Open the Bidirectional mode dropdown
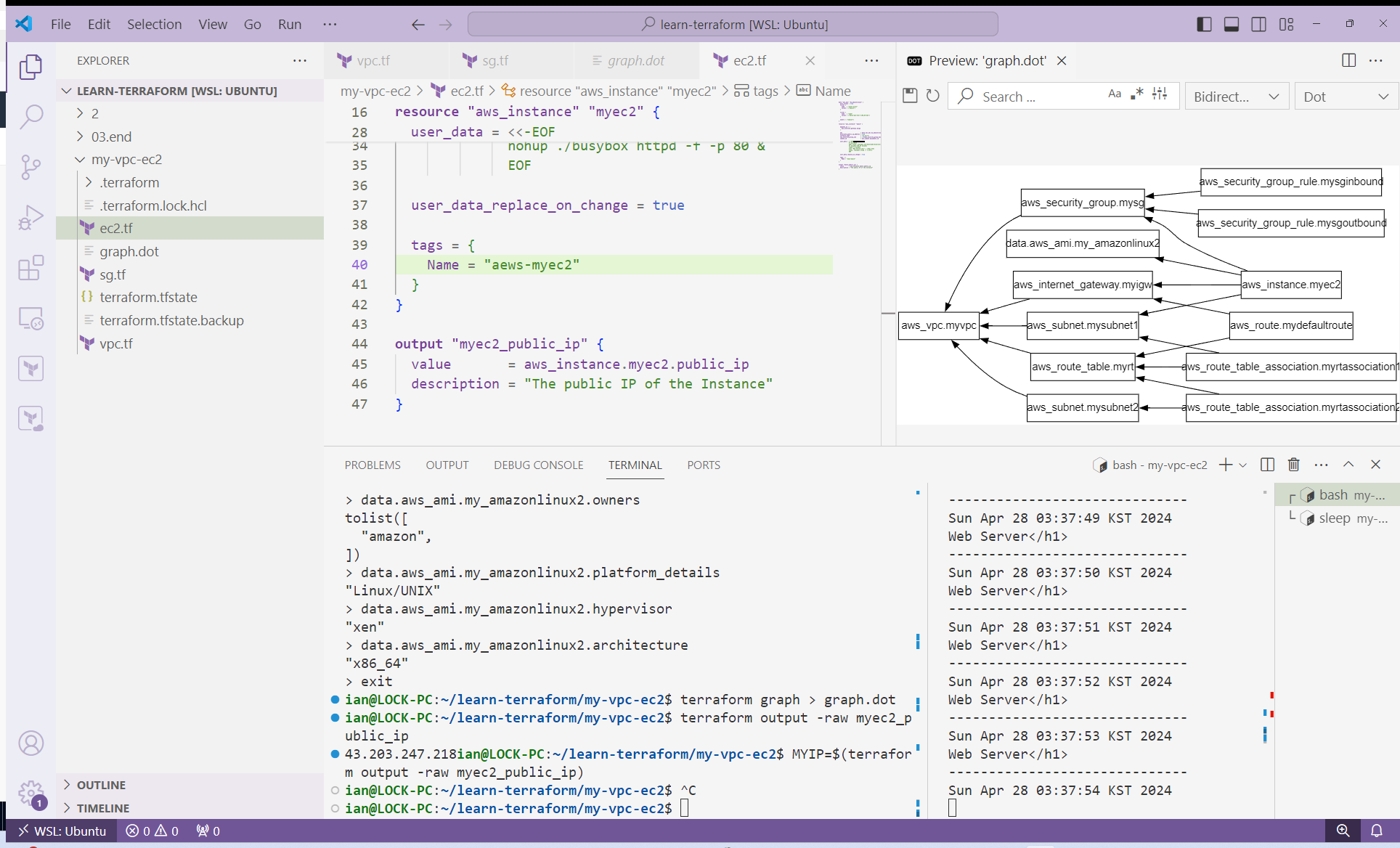The height and width of the screenshot is (848, 1400). pyautogui.click(x=1237, y=97)
